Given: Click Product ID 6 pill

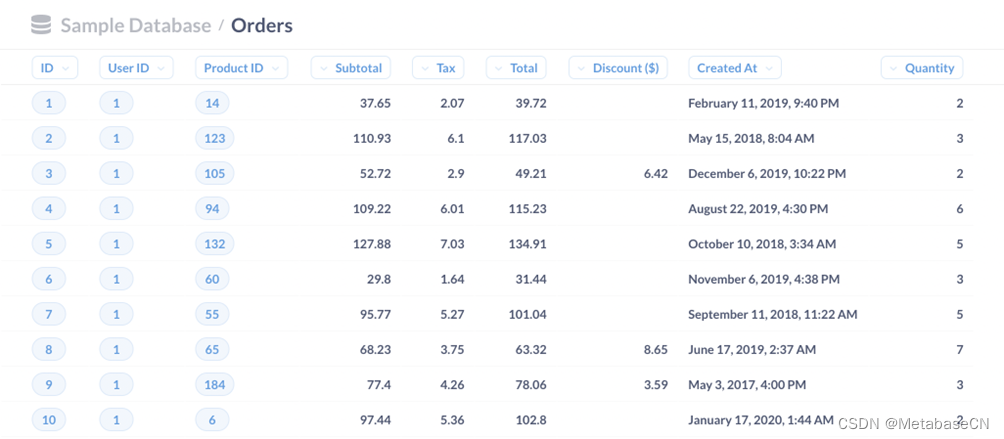Looking at the screenshot, I should click(x=212, y=420).
